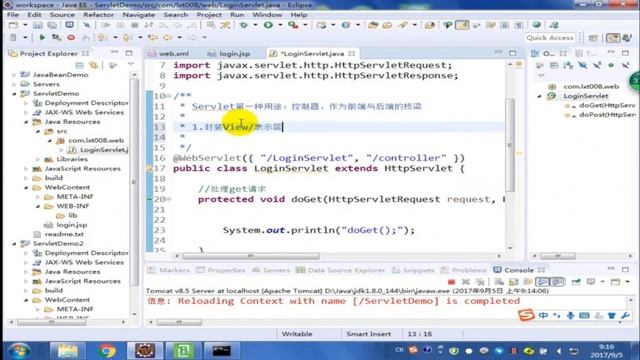Click the Quick Access search field
Viewport: 640px width, 360px height.
coord(550,38)
